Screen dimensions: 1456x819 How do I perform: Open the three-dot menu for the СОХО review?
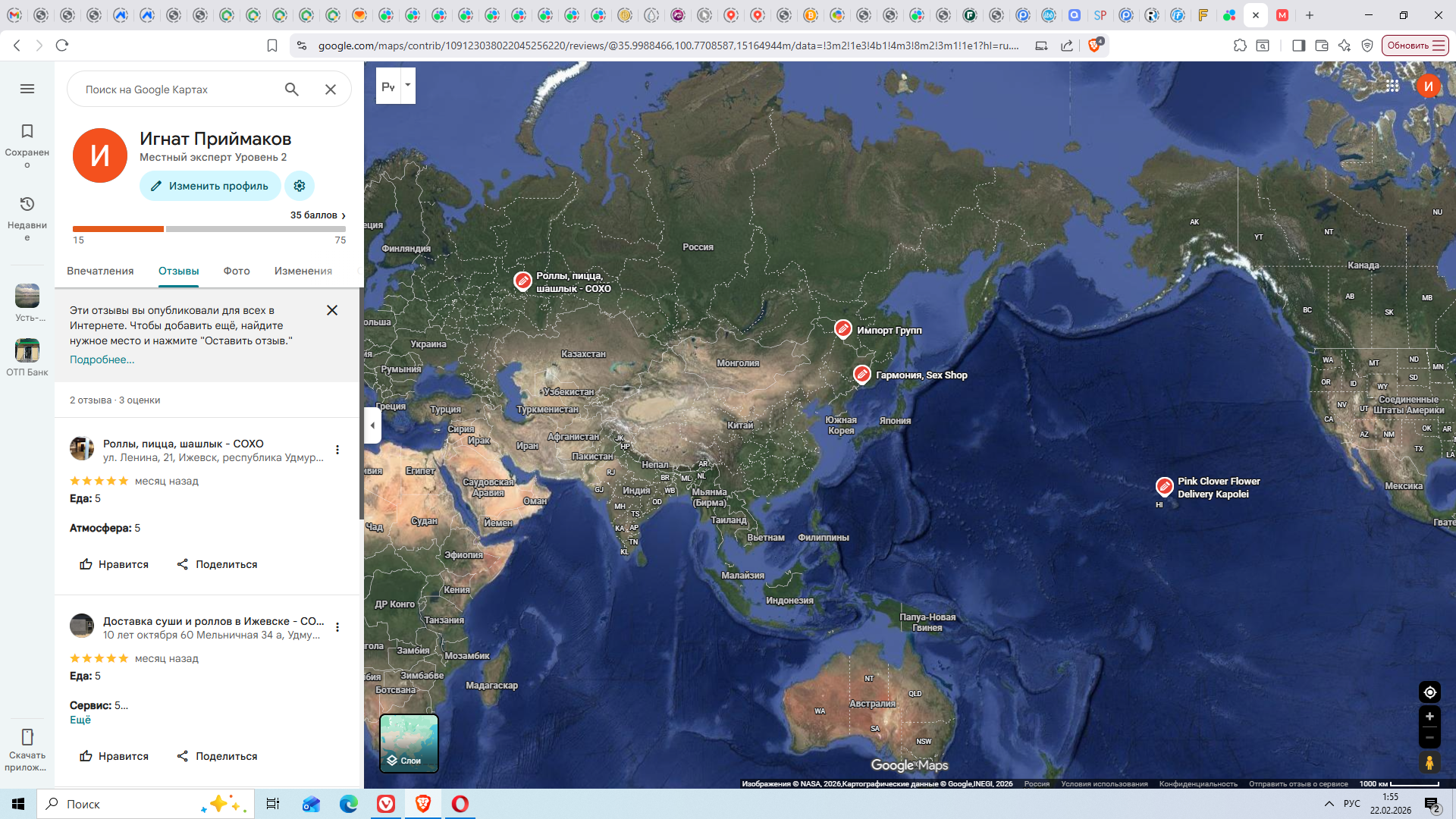(x=337, y=450)
